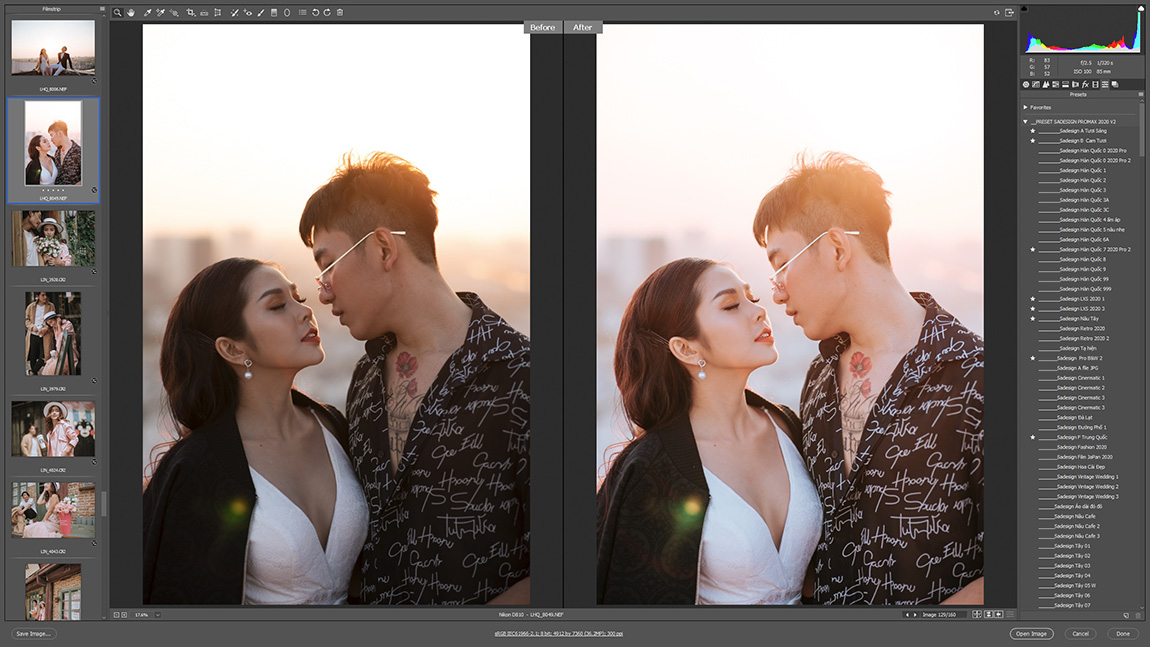Image resolution: width=1150 pixels, height=647 pixels.
Task: Apply the Sadesign Retro 2020 preset
Action: coord(1082,328)
